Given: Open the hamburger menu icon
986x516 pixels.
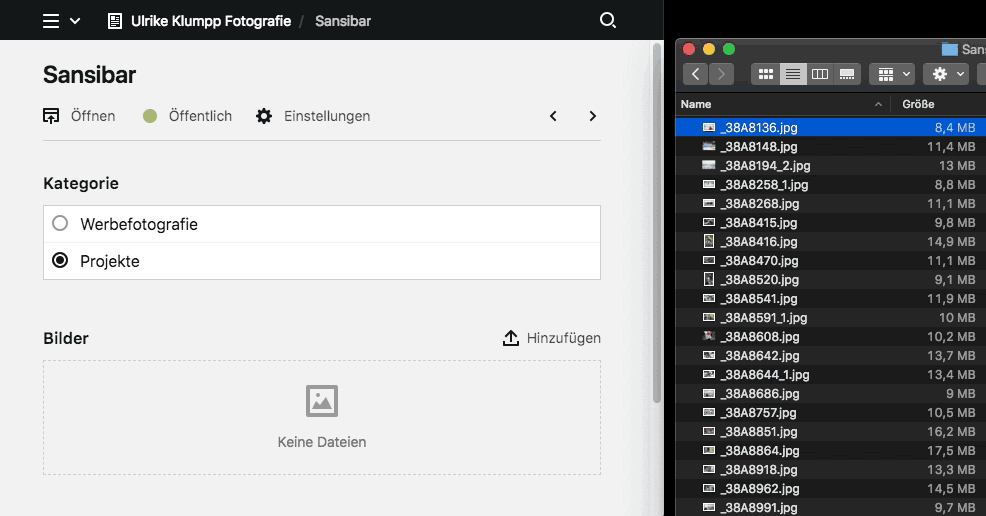Looking at the screenshot, I should click(51, 21).
